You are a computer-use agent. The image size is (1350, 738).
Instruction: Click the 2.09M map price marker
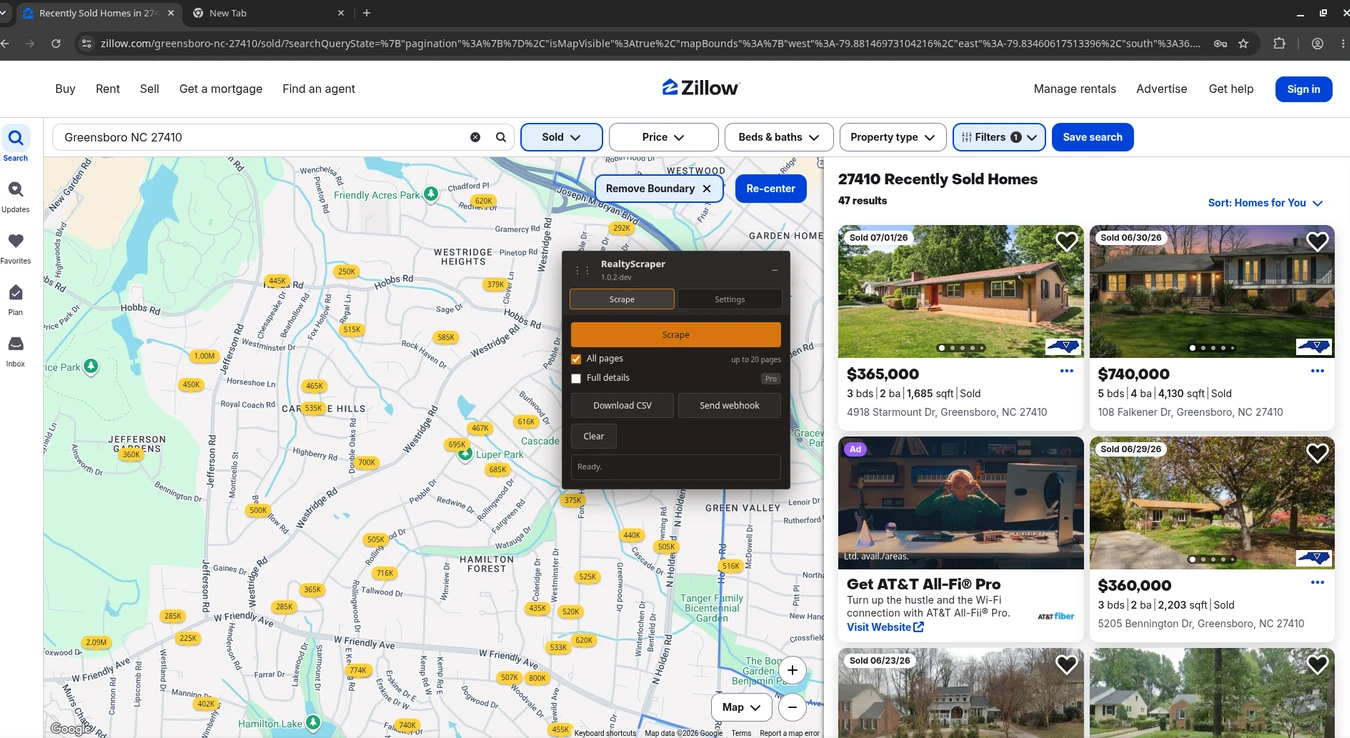pyautogui.click(x=96, y=642)
